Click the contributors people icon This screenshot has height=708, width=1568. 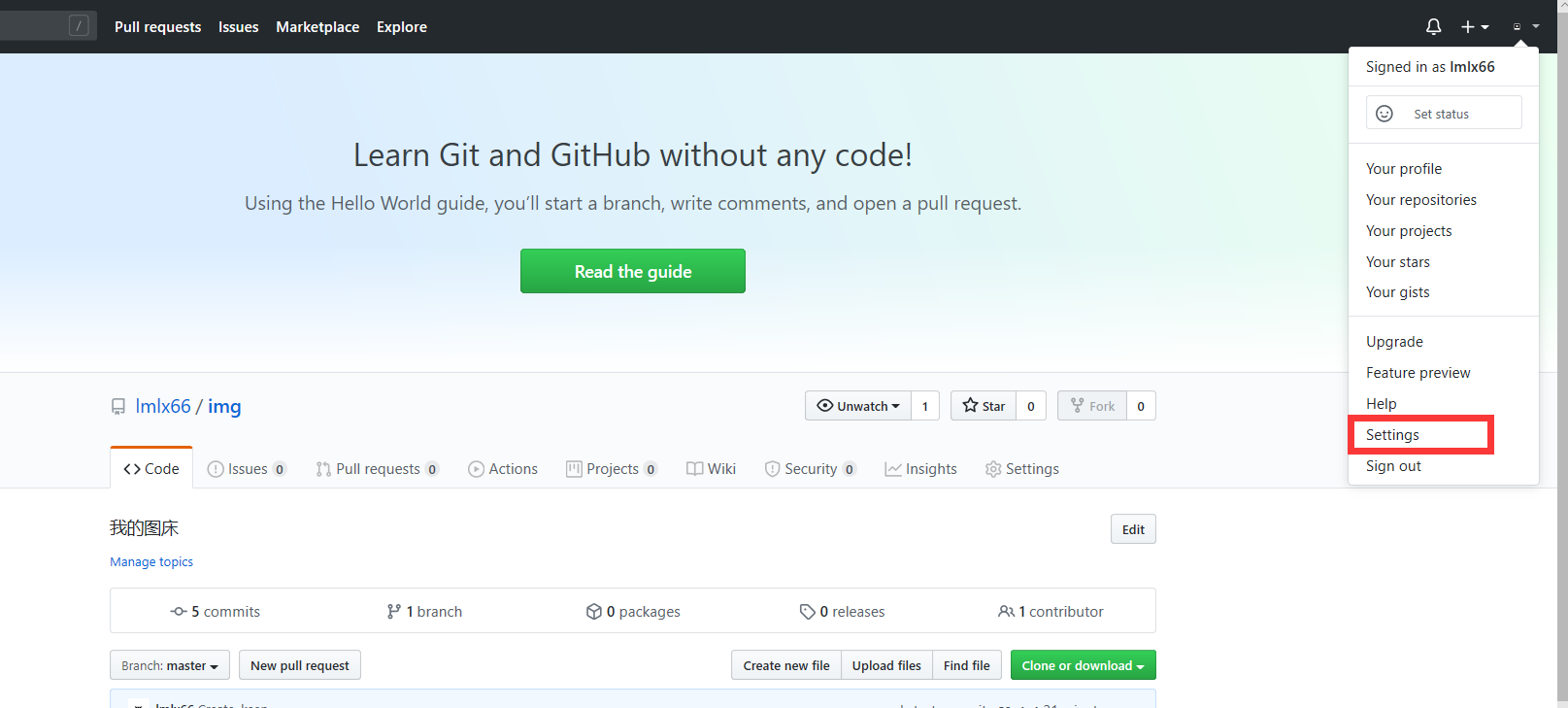tap(1006, 612)
